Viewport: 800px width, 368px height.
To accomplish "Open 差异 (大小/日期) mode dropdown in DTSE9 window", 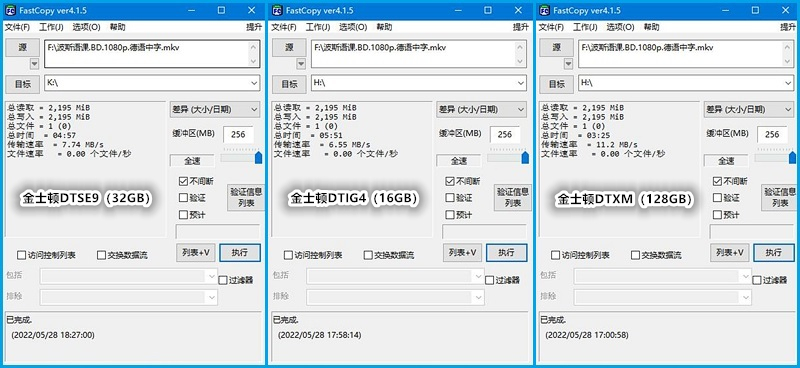I will click(215, 109).
